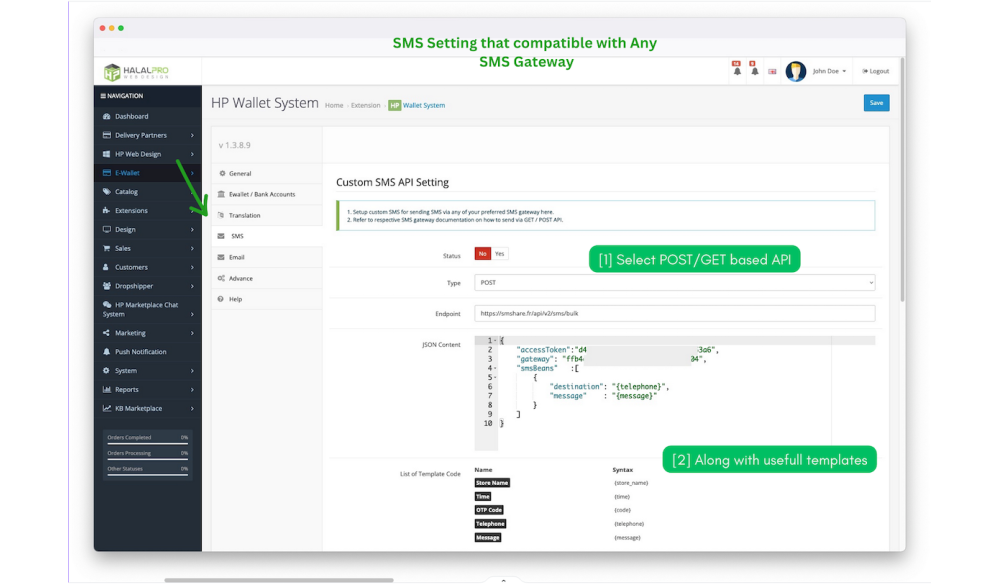Set Status toggle to Yes
Image resolution: width=1000 pixels, height=585 pixels.
click(x=500, y=254)
